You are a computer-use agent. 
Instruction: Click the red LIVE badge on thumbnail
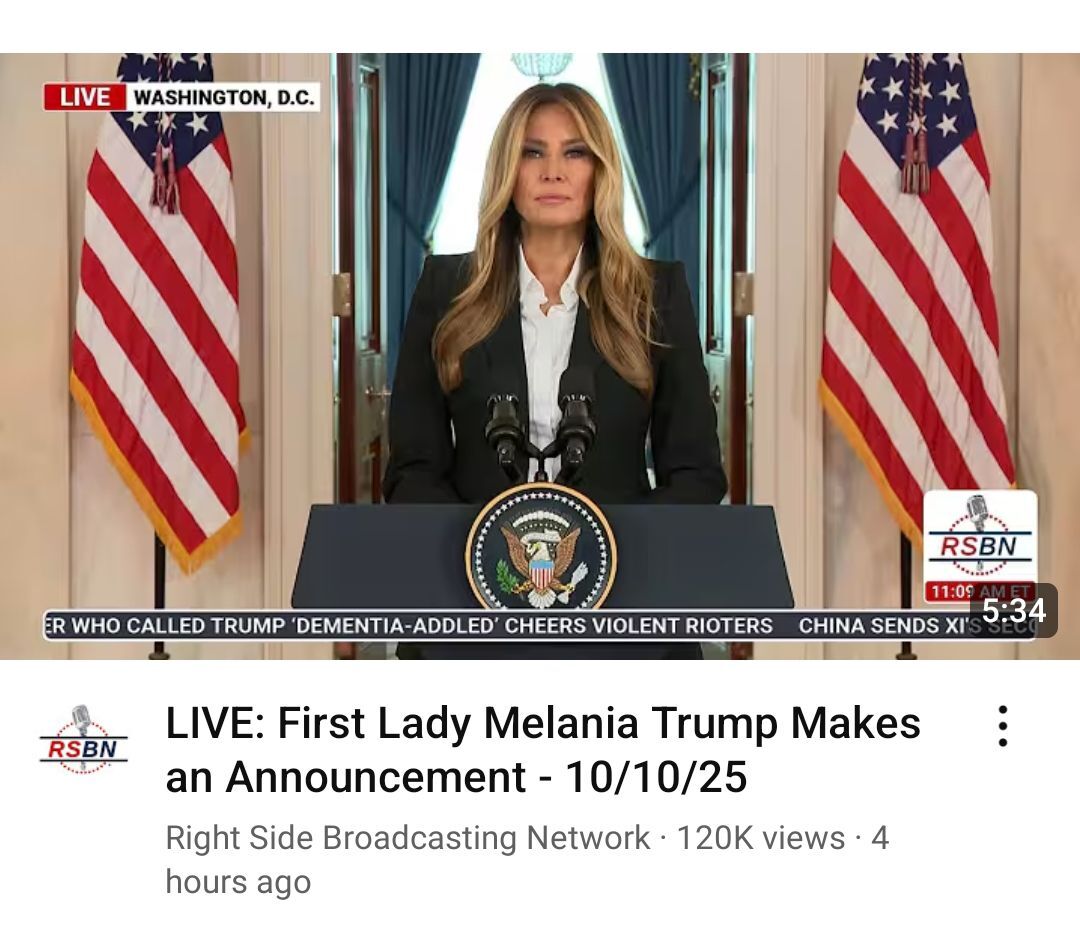coord(85,96)
